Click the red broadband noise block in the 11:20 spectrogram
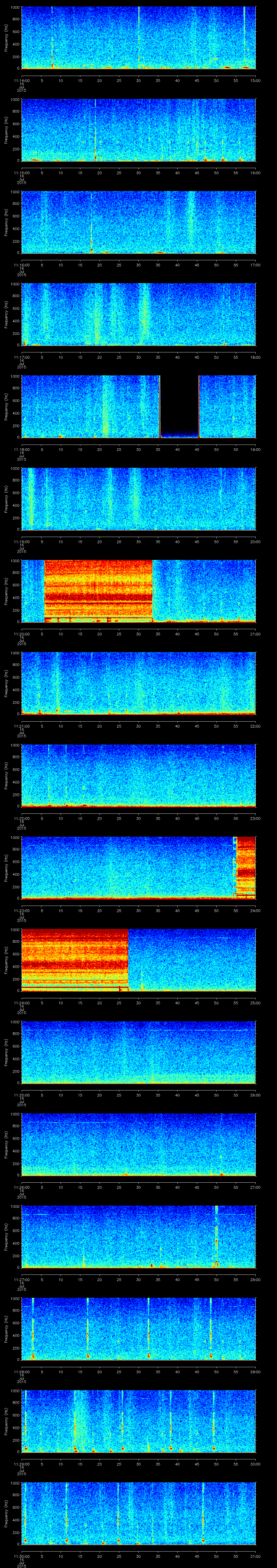277x1568 pixels. point(99,590)
